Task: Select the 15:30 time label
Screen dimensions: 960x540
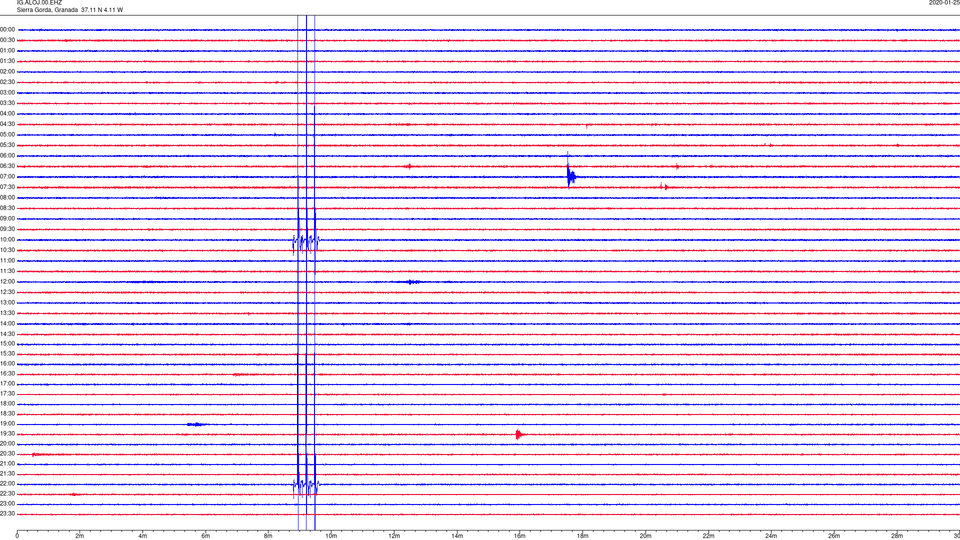Action: coord(7,354)
